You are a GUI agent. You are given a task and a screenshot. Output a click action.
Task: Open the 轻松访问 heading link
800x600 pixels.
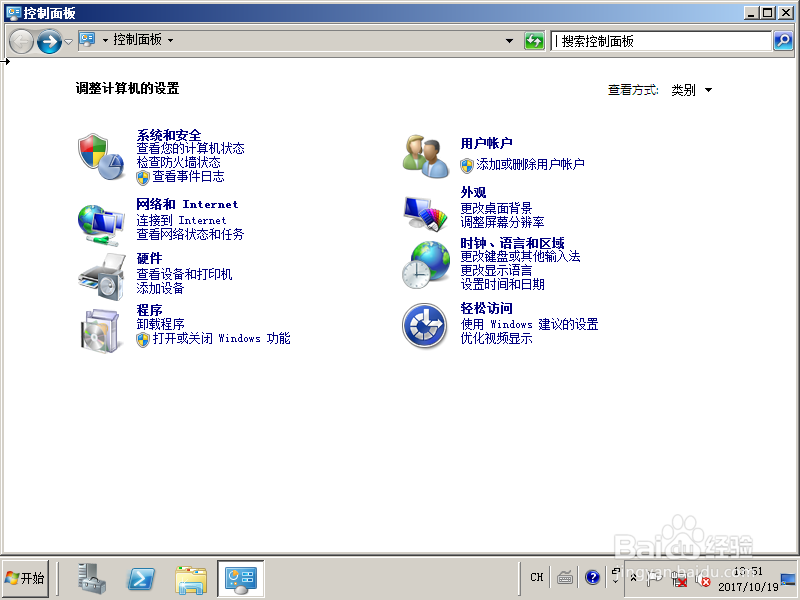point(486,308)
